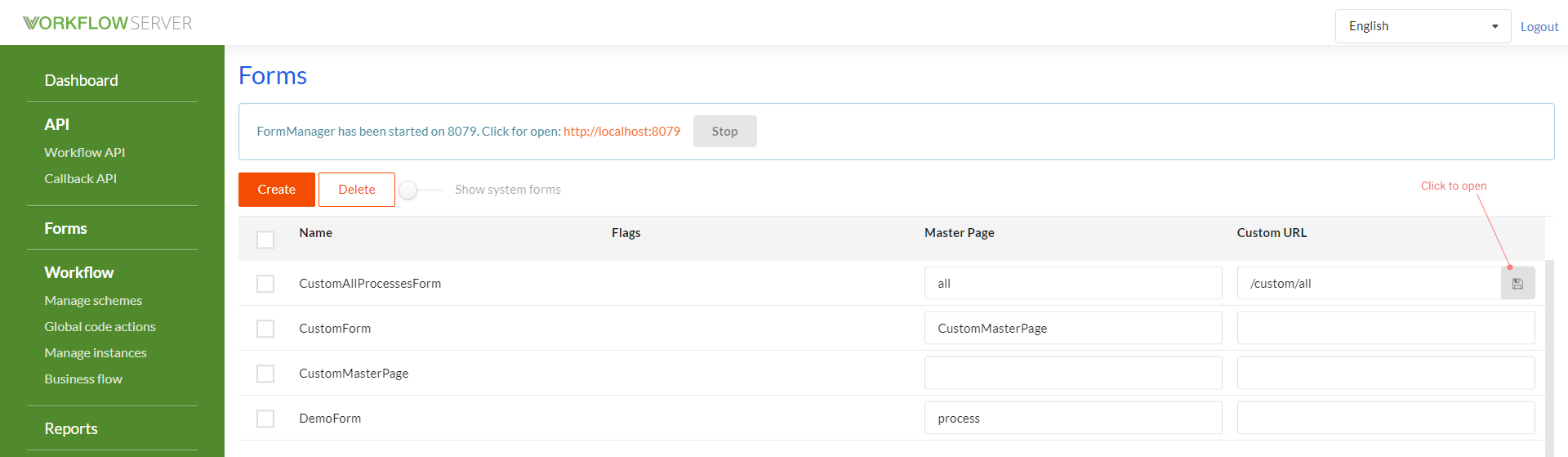Open Dashboard in the sidebar

click(81, 80)
